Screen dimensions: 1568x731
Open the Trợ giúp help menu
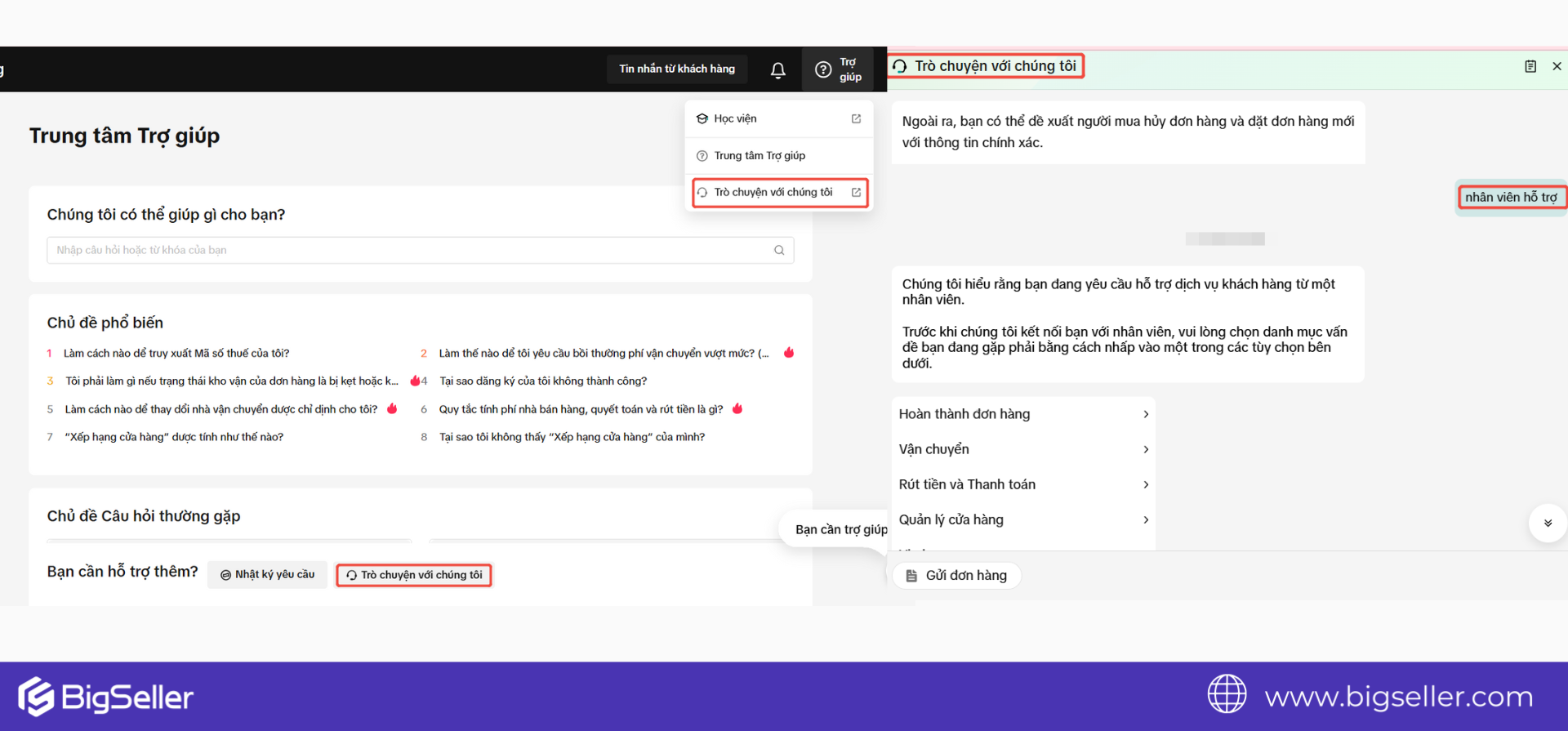[838, 69]
